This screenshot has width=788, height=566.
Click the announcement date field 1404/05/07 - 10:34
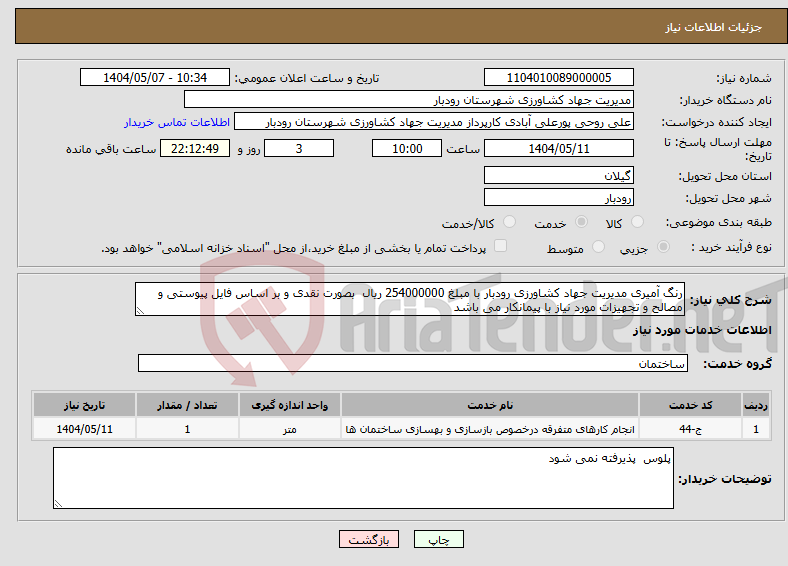[155, 77]
